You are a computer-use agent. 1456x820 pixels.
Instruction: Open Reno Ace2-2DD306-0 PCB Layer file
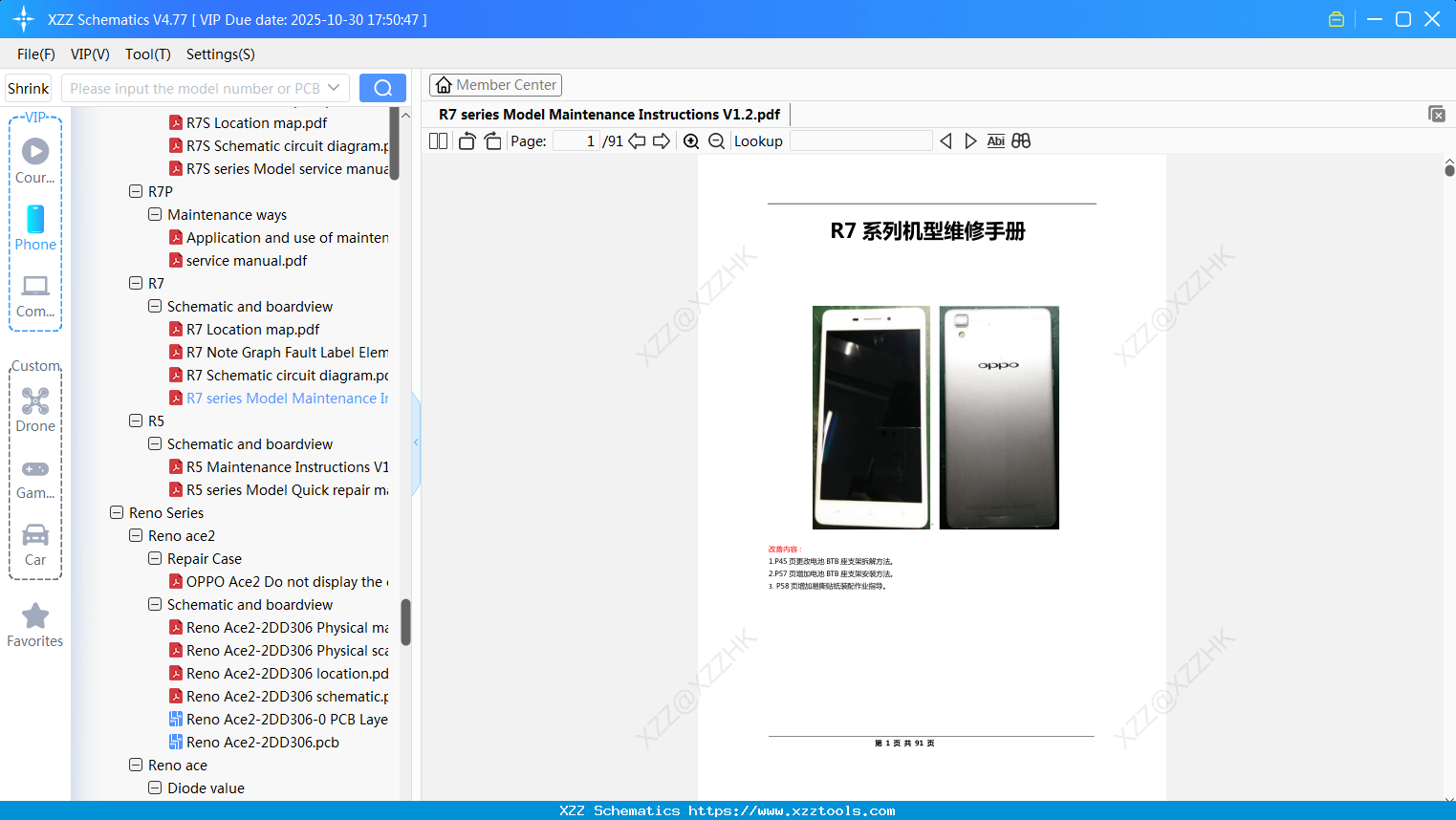[278, 719]
